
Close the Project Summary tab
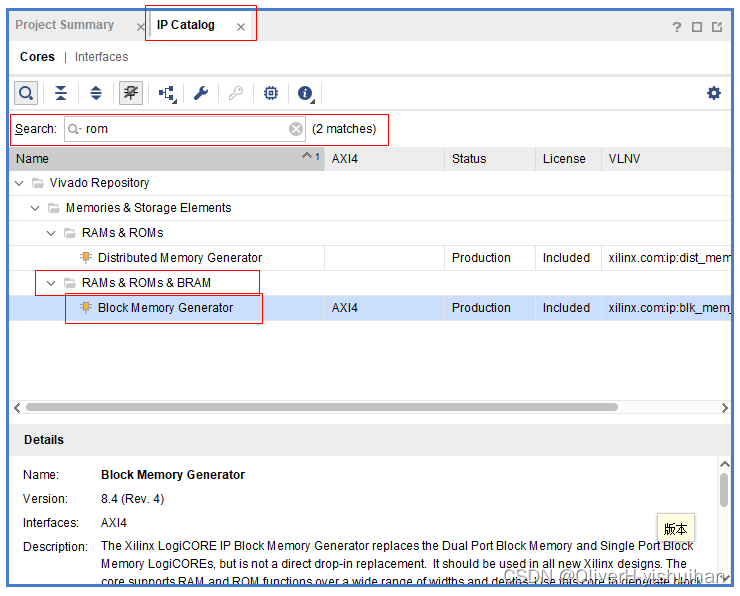140,27
